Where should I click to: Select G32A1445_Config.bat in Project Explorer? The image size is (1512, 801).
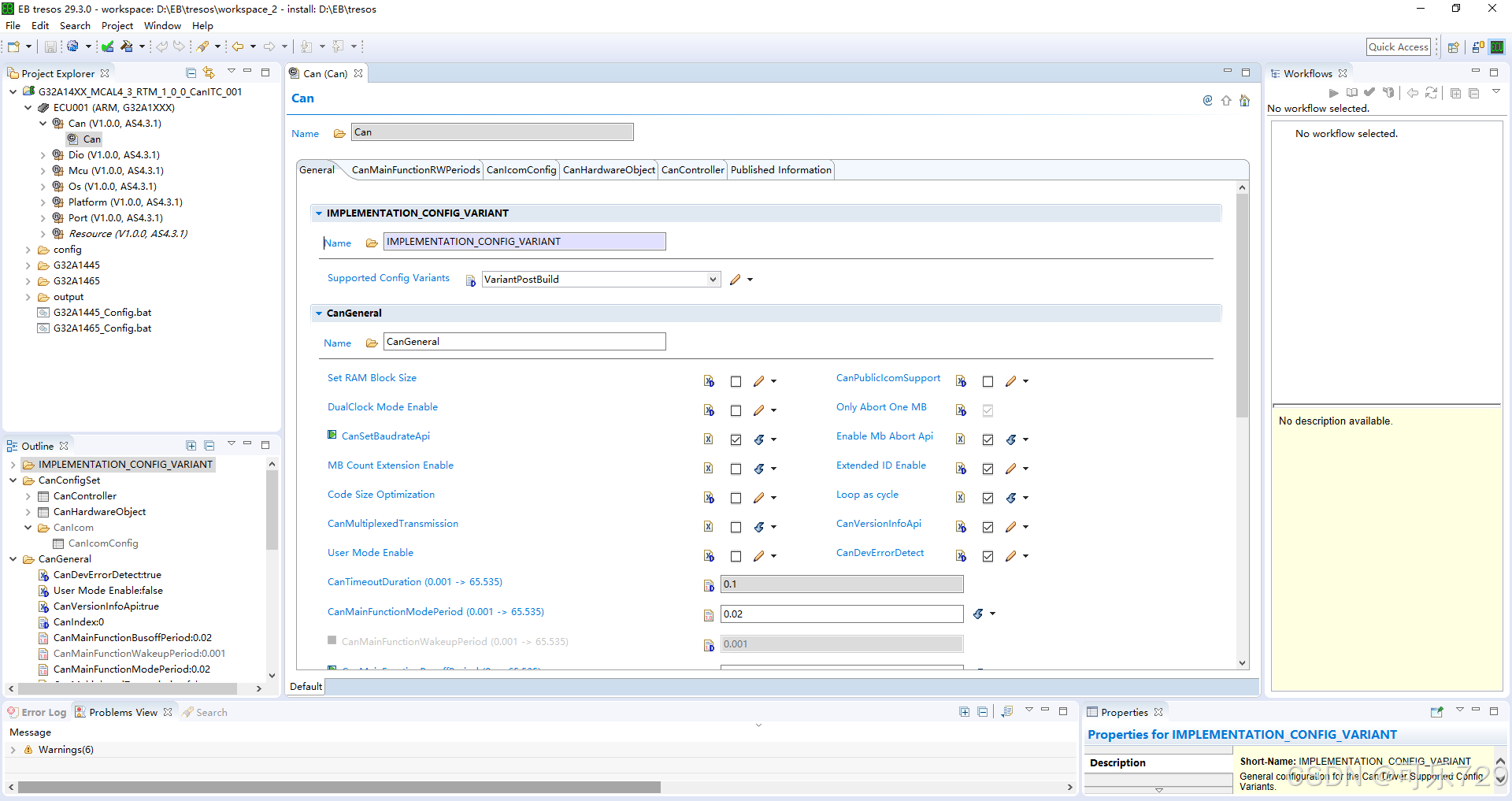102,313
